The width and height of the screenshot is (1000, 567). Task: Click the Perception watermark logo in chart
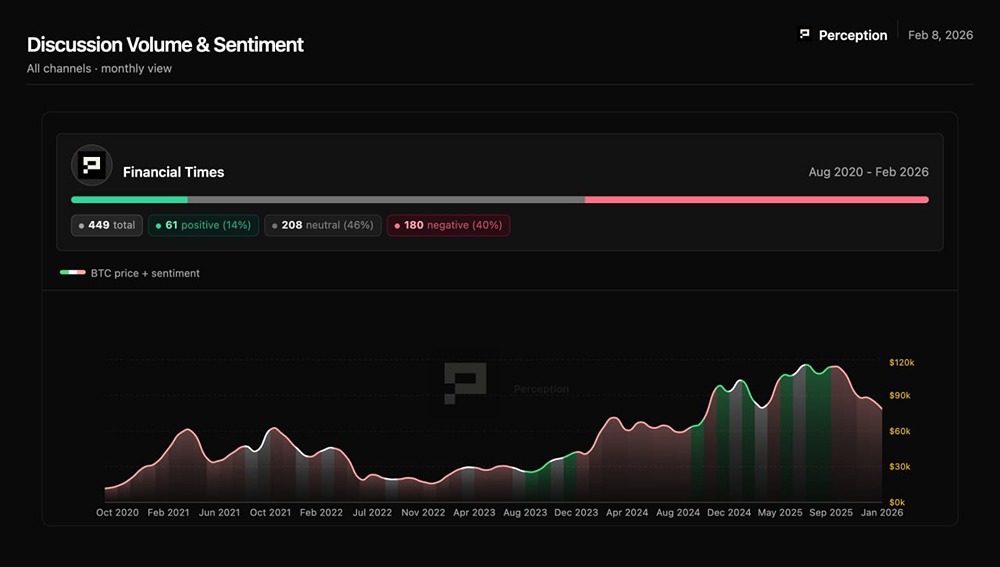(465, 385)
